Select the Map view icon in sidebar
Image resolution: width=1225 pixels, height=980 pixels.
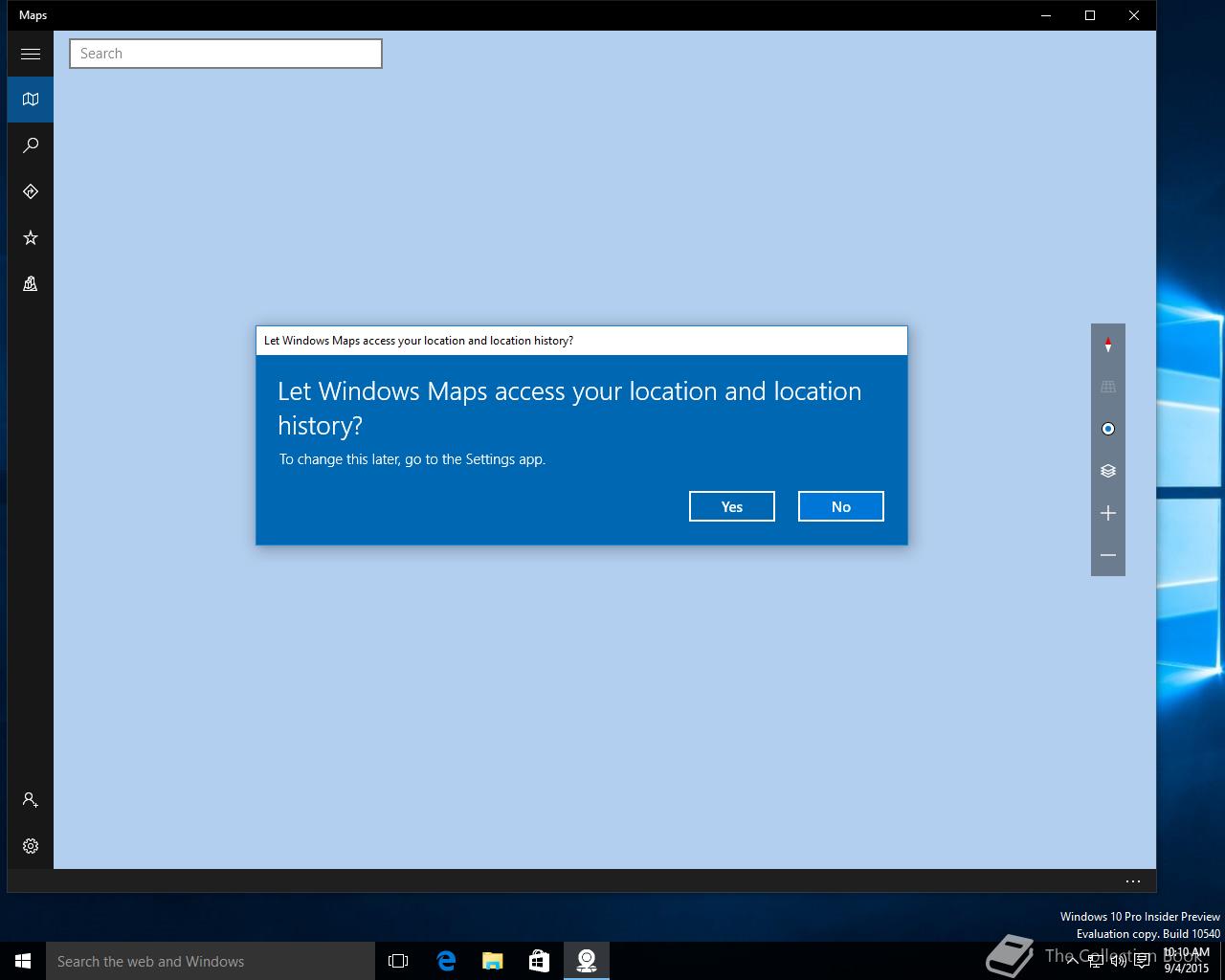(x=31, y=100)
